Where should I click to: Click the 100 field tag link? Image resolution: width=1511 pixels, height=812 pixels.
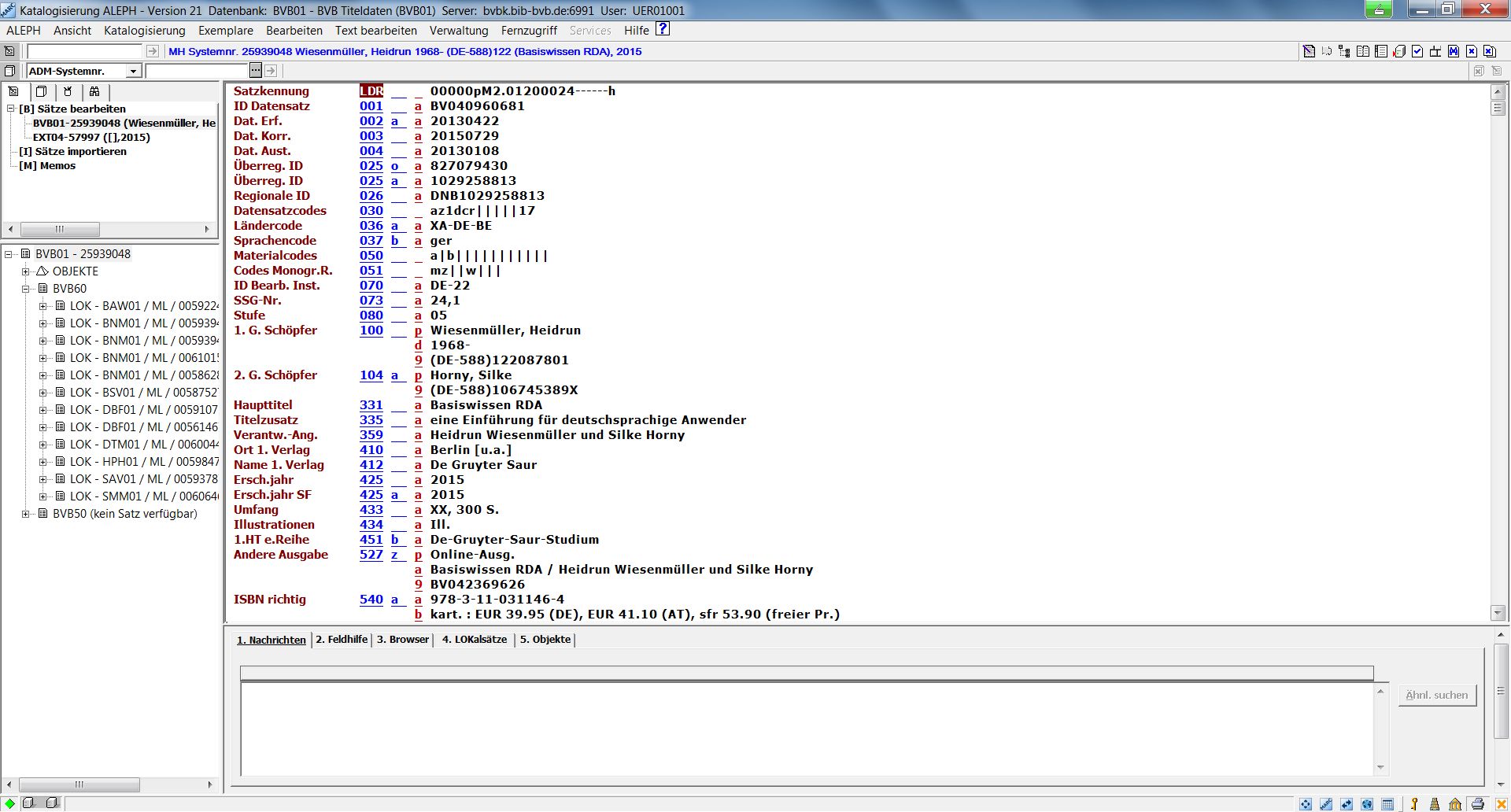pyautogui.click(x=371, y=330)
